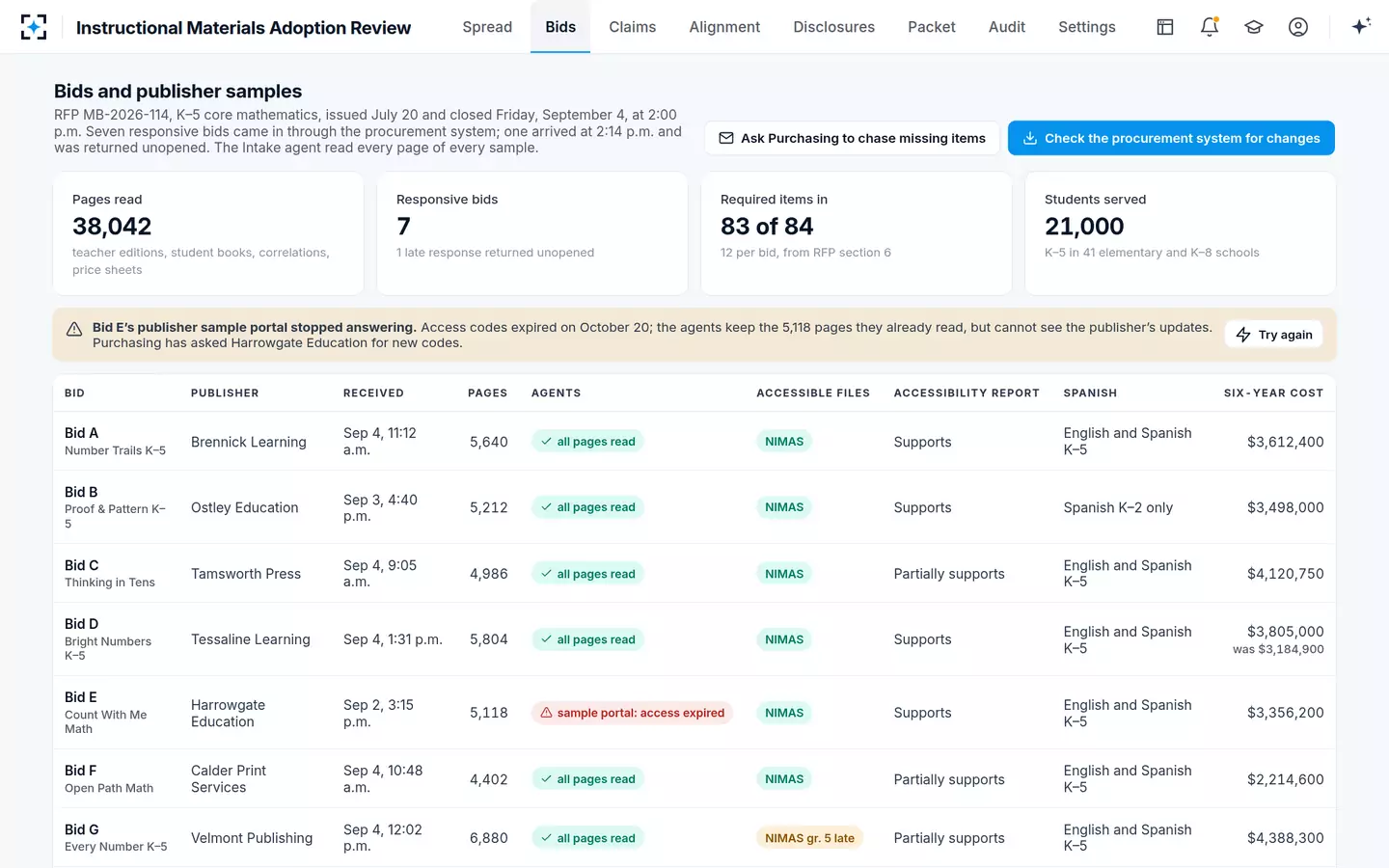Open the layout panel icon
The width and height of the screenshot is (1389, 868).
click(x=1165, y=27)
